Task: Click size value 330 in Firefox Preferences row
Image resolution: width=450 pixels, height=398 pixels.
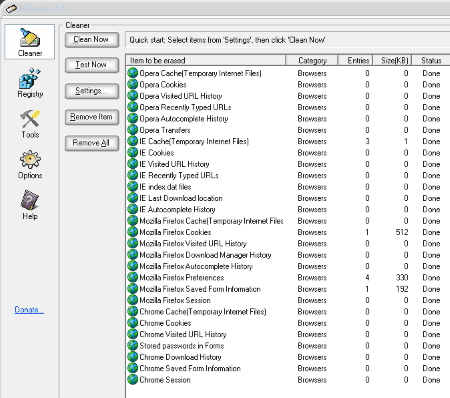Action: point(402,277)
